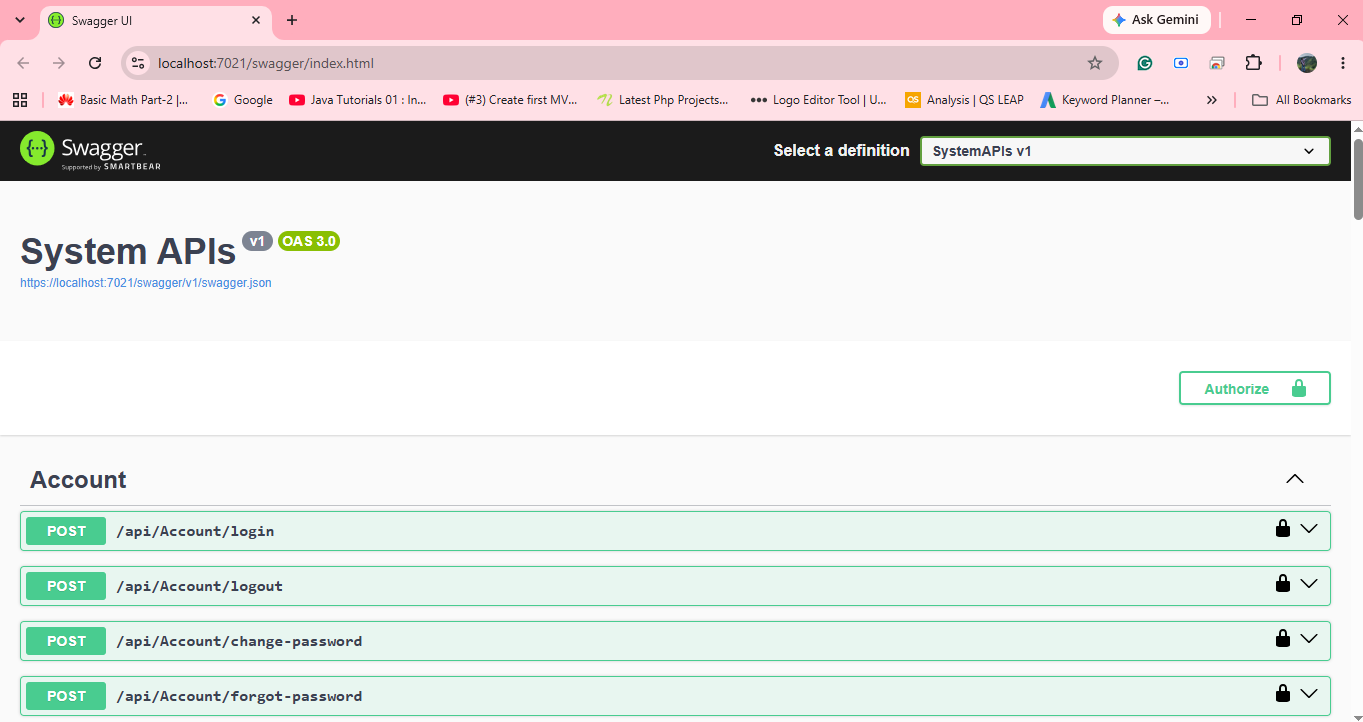Click the /api/Account/change-password path text
Viewport: 1363px width, 722px height.
pyautogui.click(x=239, y=641)
